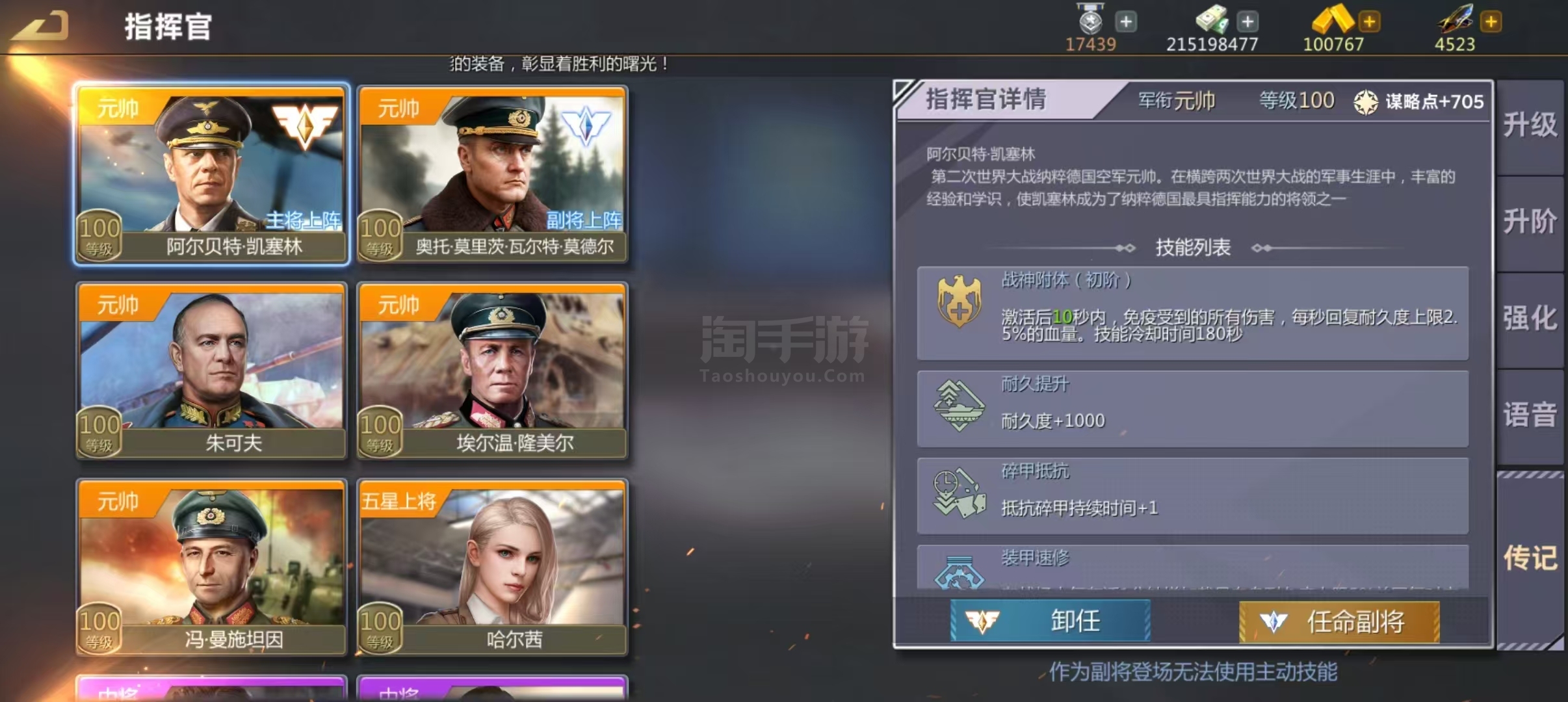Click the strategy point star icon
1568x702 pixels.
1366,102
